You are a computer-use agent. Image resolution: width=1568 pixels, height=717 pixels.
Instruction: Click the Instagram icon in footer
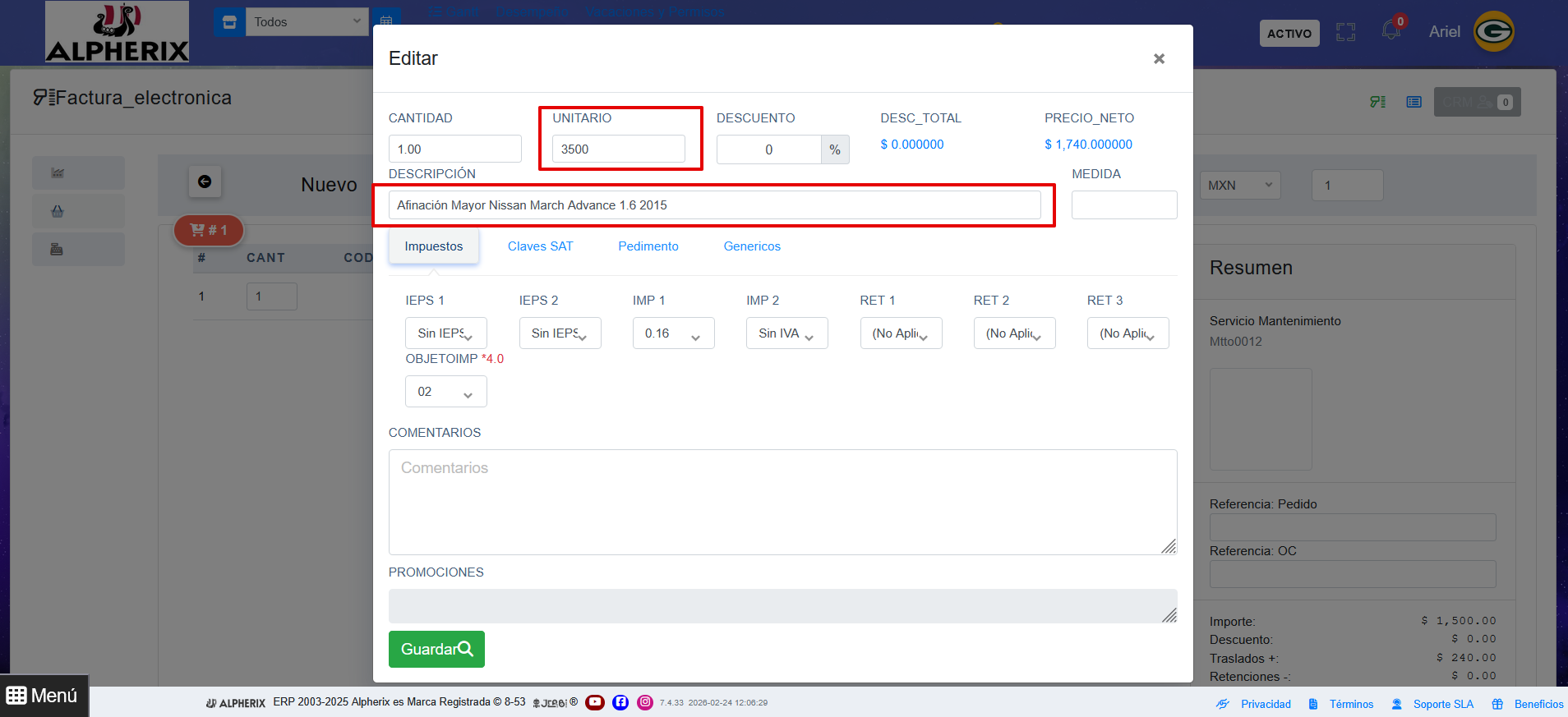[x=645, y=702]
